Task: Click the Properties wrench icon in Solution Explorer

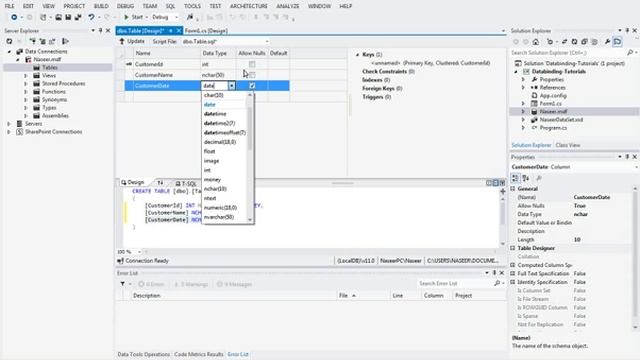Action: click(607, 42)
